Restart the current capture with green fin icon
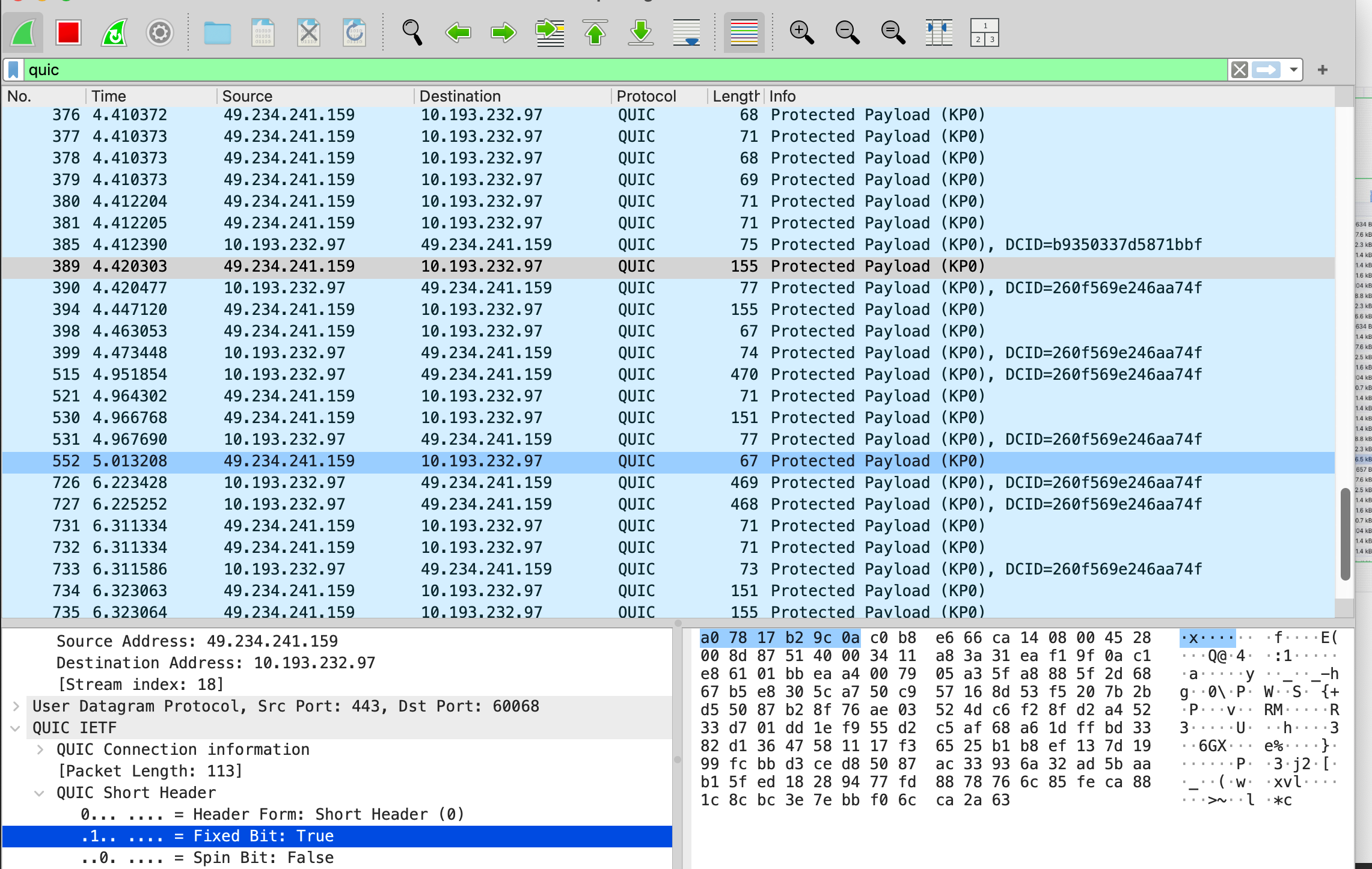1372x869 pixels. [114, 32]
